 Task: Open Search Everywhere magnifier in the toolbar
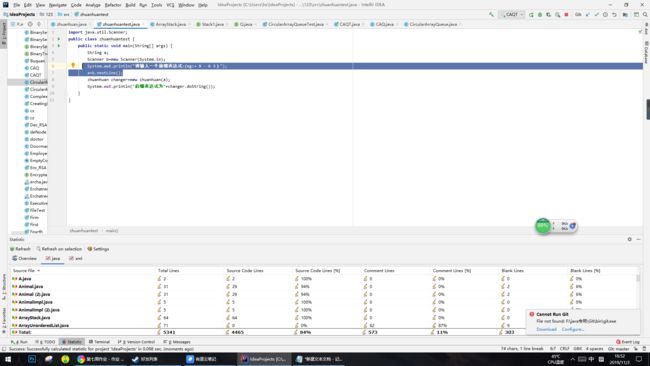(645, 15)
